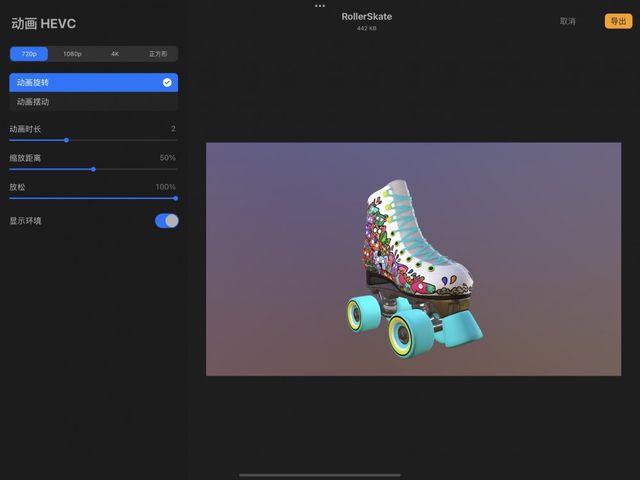Adjust the 动画时长 duration slider
Viewport: 640px width, 480px height.
click(x=66, y=140)
